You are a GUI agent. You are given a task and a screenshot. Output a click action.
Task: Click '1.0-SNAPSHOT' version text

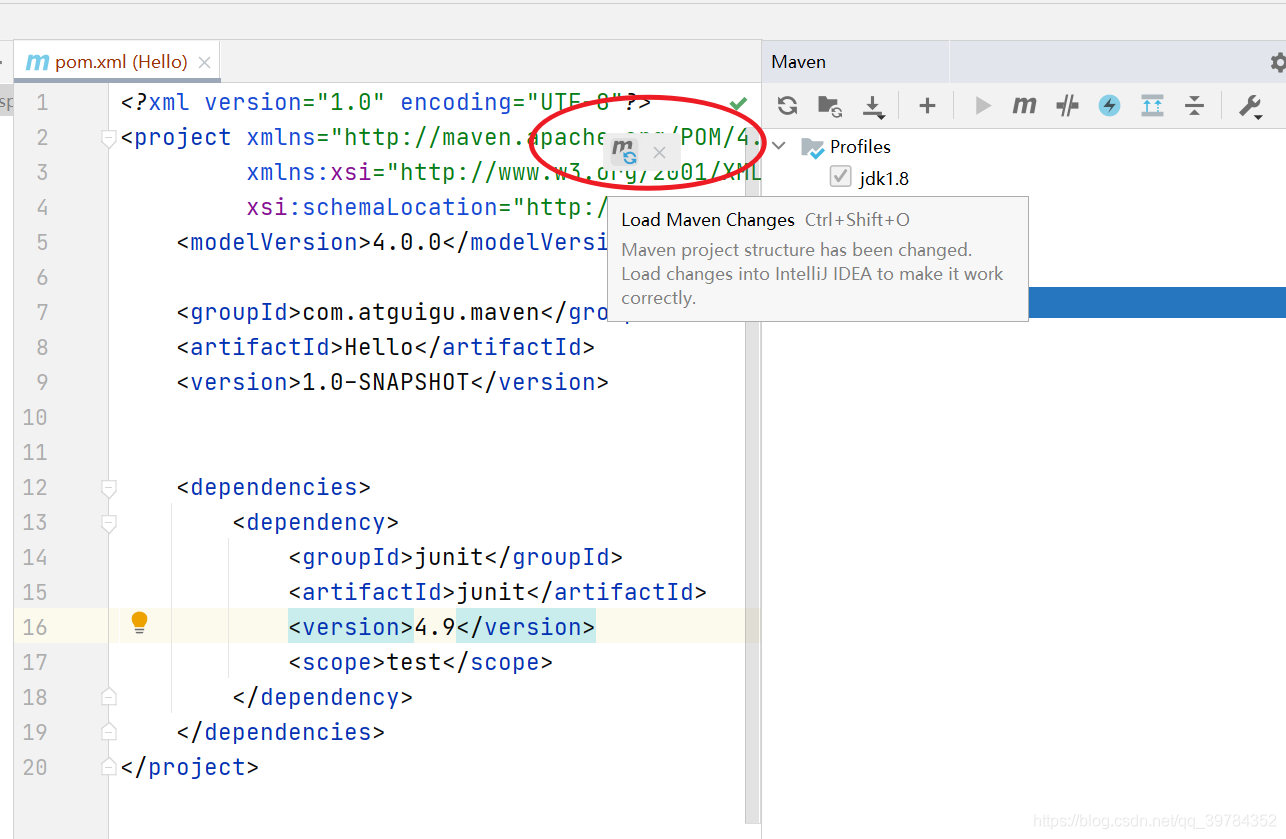click(x=386, y=382)
